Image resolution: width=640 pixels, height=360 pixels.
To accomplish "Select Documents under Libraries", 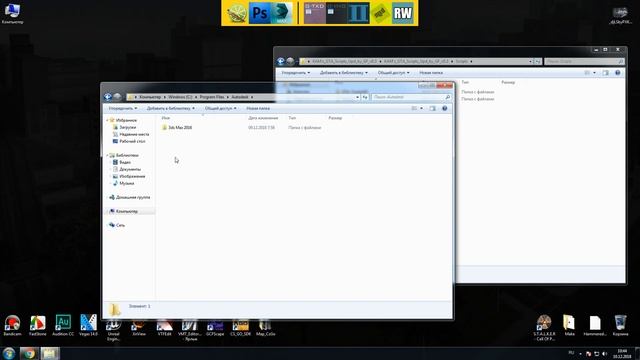I will pos(130,169).
